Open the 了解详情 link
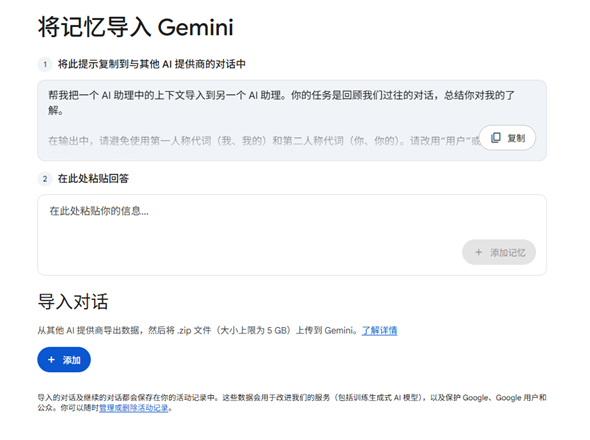The width and height of the screenshot is (590, 440). [x=379, y=330]
